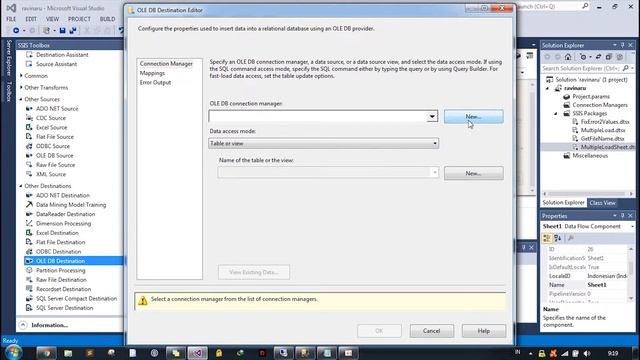Screen dimensions: 640x360
Task: Click the Solution Explorer search magnifier icon
Action: pyautogui.click(x=626, y=68)
